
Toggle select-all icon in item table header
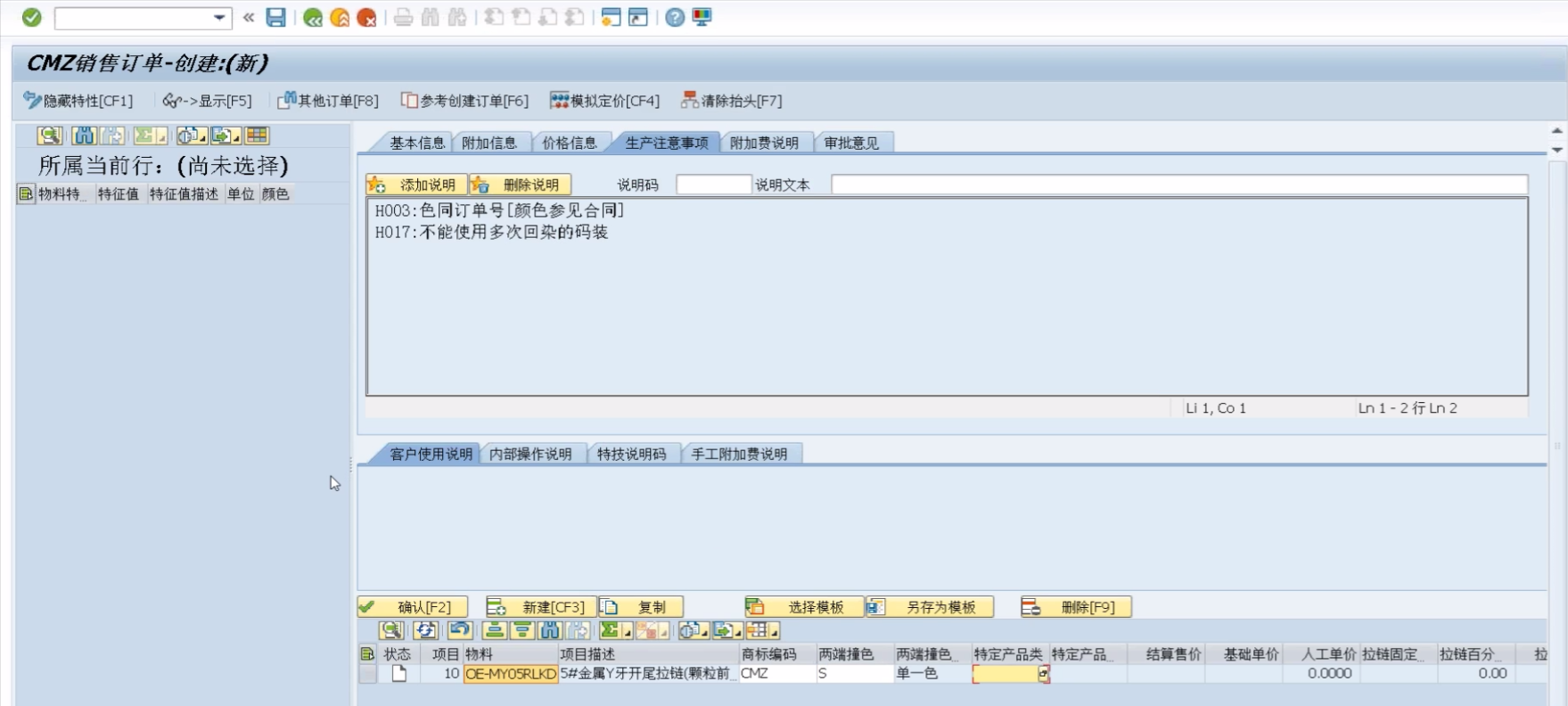(x=367, y=653)
